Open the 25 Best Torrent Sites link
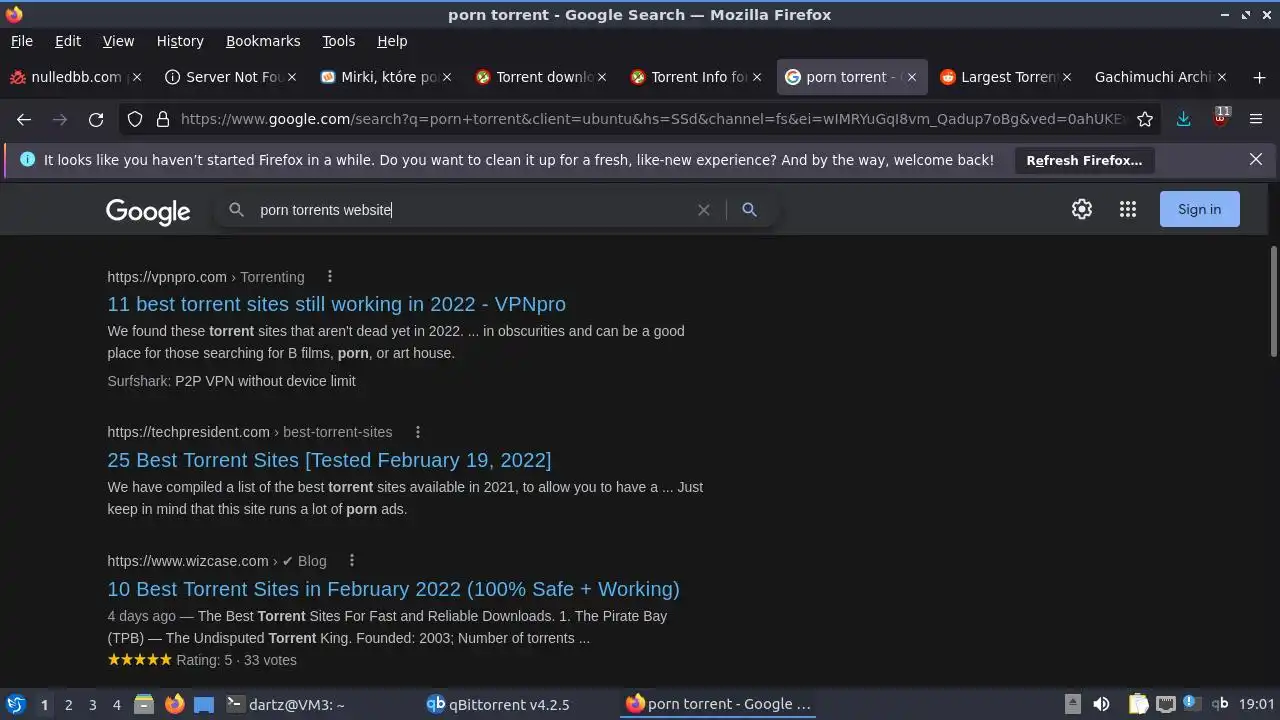 tap(329, 460)
